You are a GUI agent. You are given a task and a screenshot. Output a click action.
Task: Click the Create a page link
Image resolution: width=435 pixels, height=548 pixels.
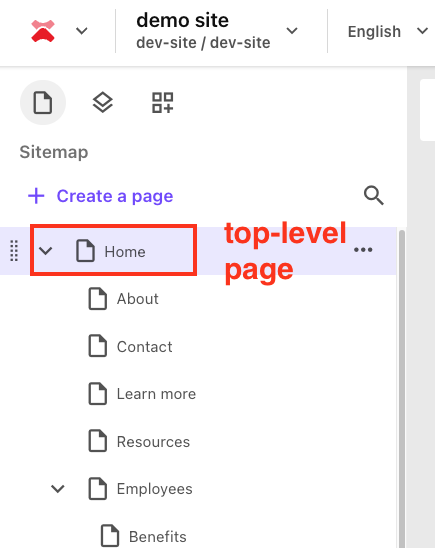(x=115, y=196)
